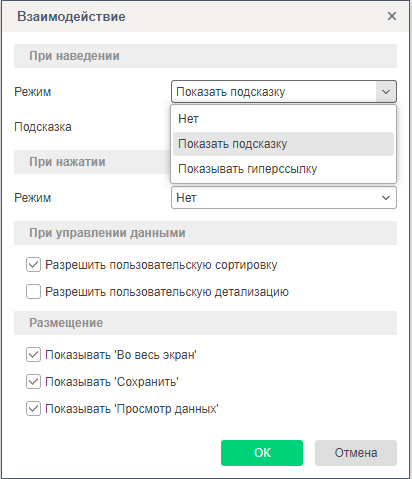This screenshot has width=412, height=479.
Task: Open the При нажатии mode dropdown
Action: pyautogui.click(x=284, y=198)
